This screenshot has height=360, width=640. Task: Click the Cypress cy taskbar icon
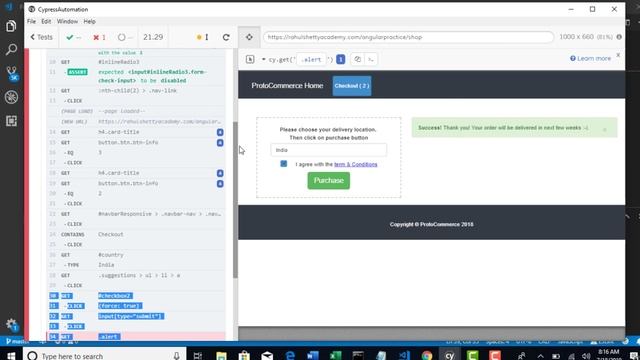(x=449, y=356)
